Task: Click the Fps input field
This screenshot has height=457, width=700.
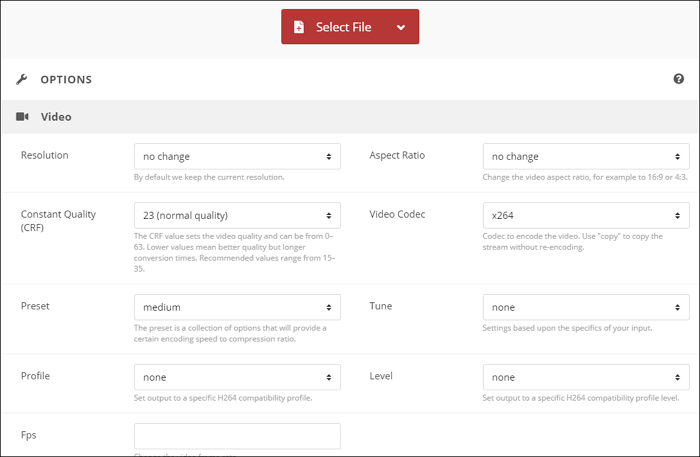Action: 237,436
